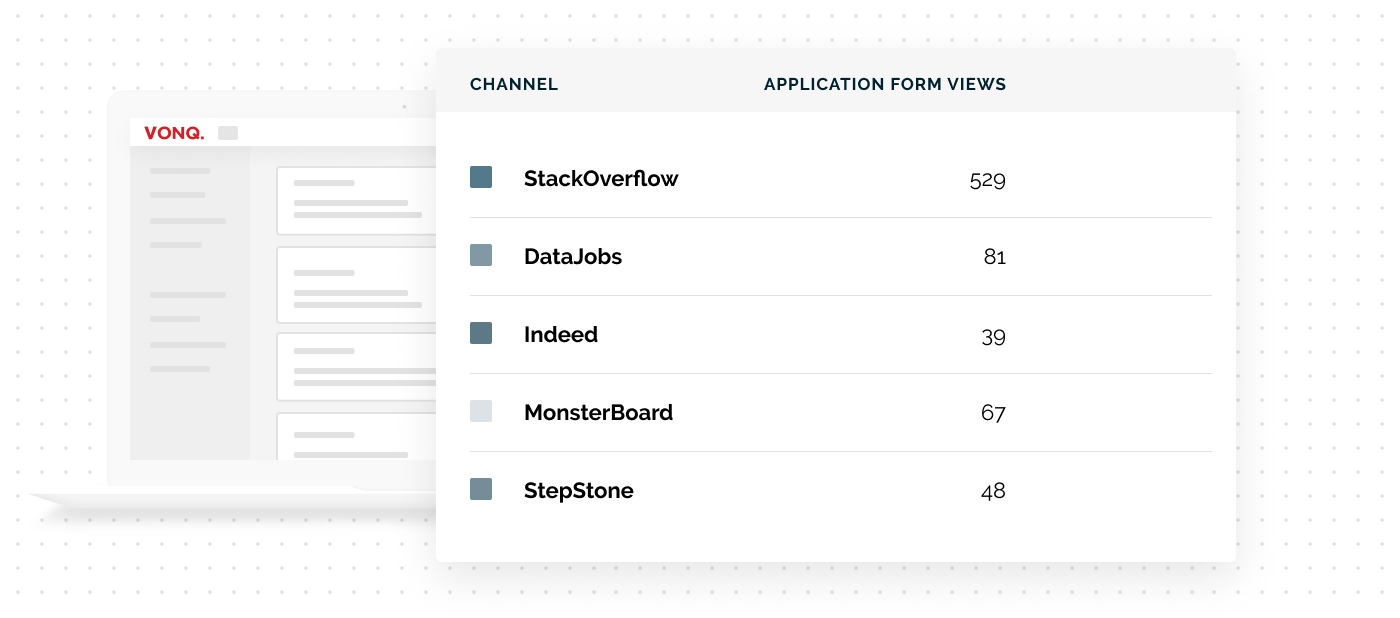Click the 48 views value for StepStone
1400x618 pixels.
[x=993, y=491]
